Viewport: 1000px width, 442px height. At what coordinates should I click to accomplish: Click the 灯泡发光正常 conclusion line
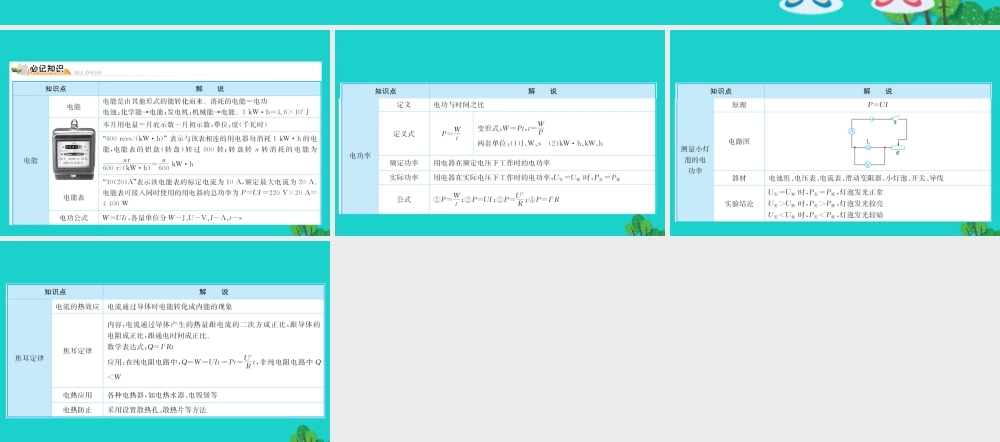point(826,191)
